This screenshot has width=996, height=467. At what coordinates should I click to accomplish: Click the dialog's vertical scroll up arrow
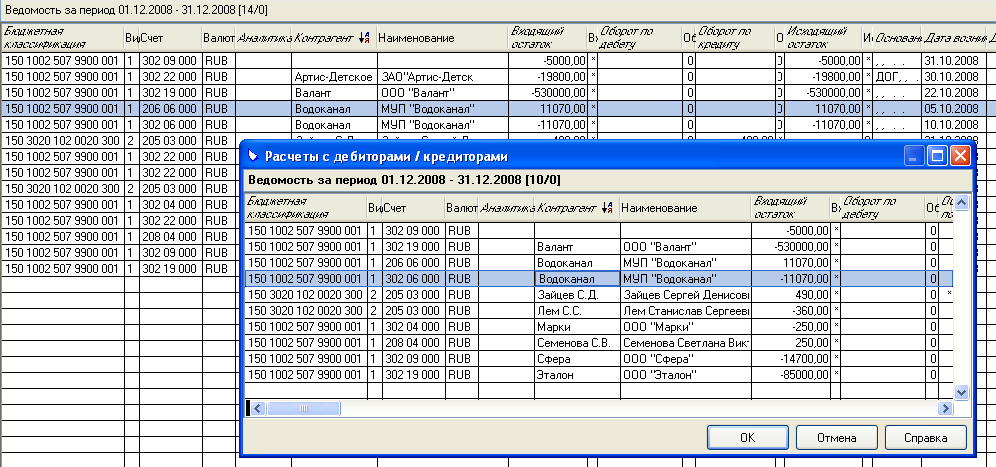[961, 203]
